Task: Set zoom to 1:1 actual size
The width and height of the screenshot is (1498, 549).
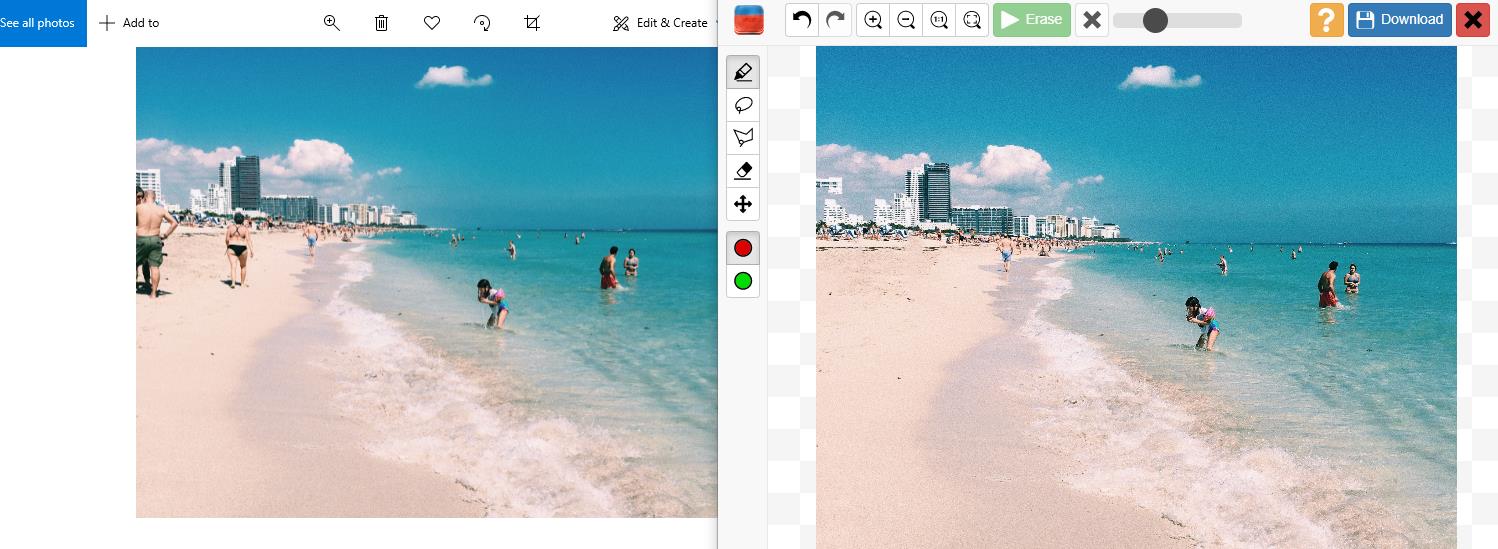Action: pos(939,20)
